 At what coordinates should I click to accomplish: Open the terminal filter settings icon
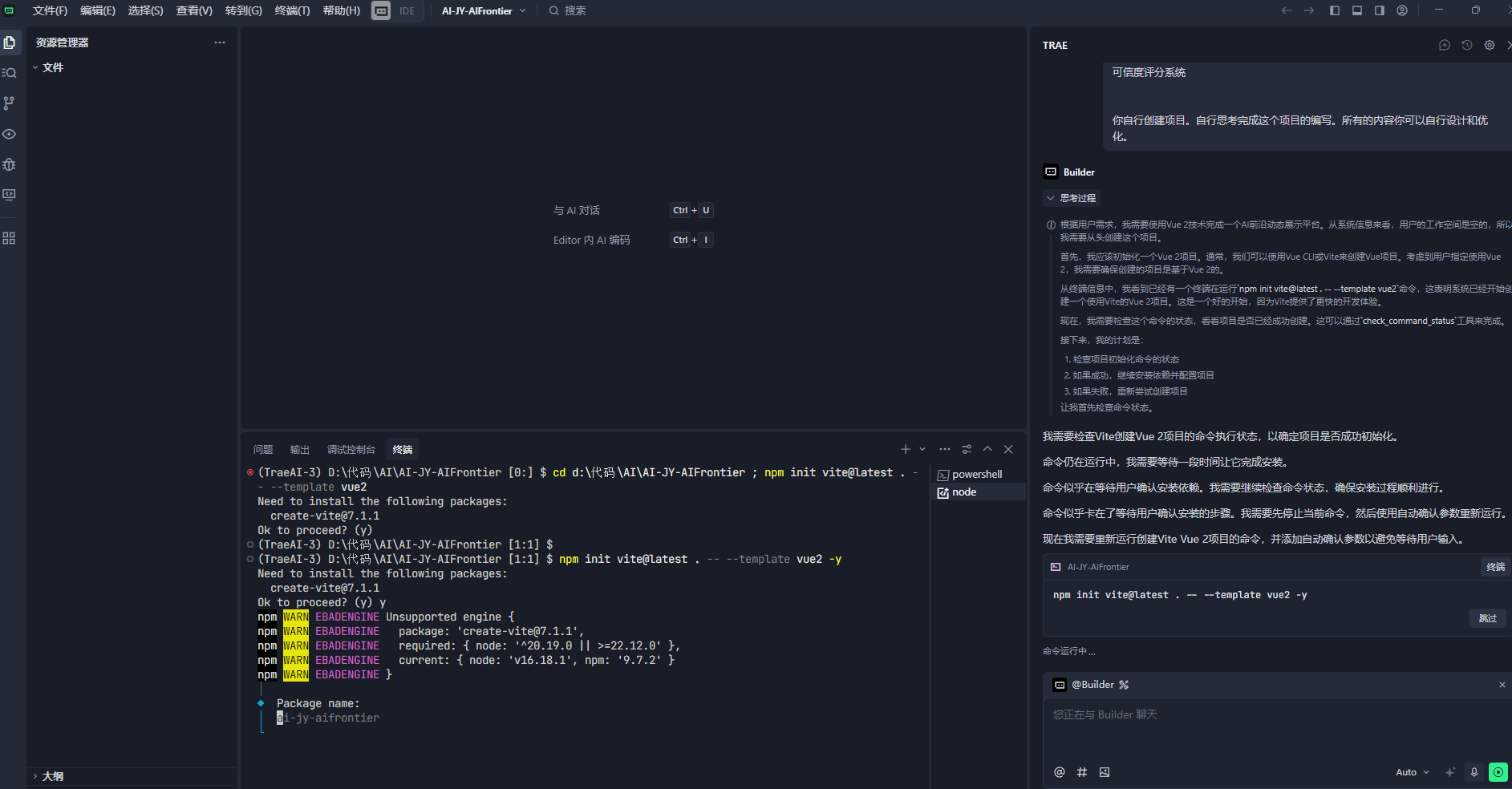pos(967,449)
